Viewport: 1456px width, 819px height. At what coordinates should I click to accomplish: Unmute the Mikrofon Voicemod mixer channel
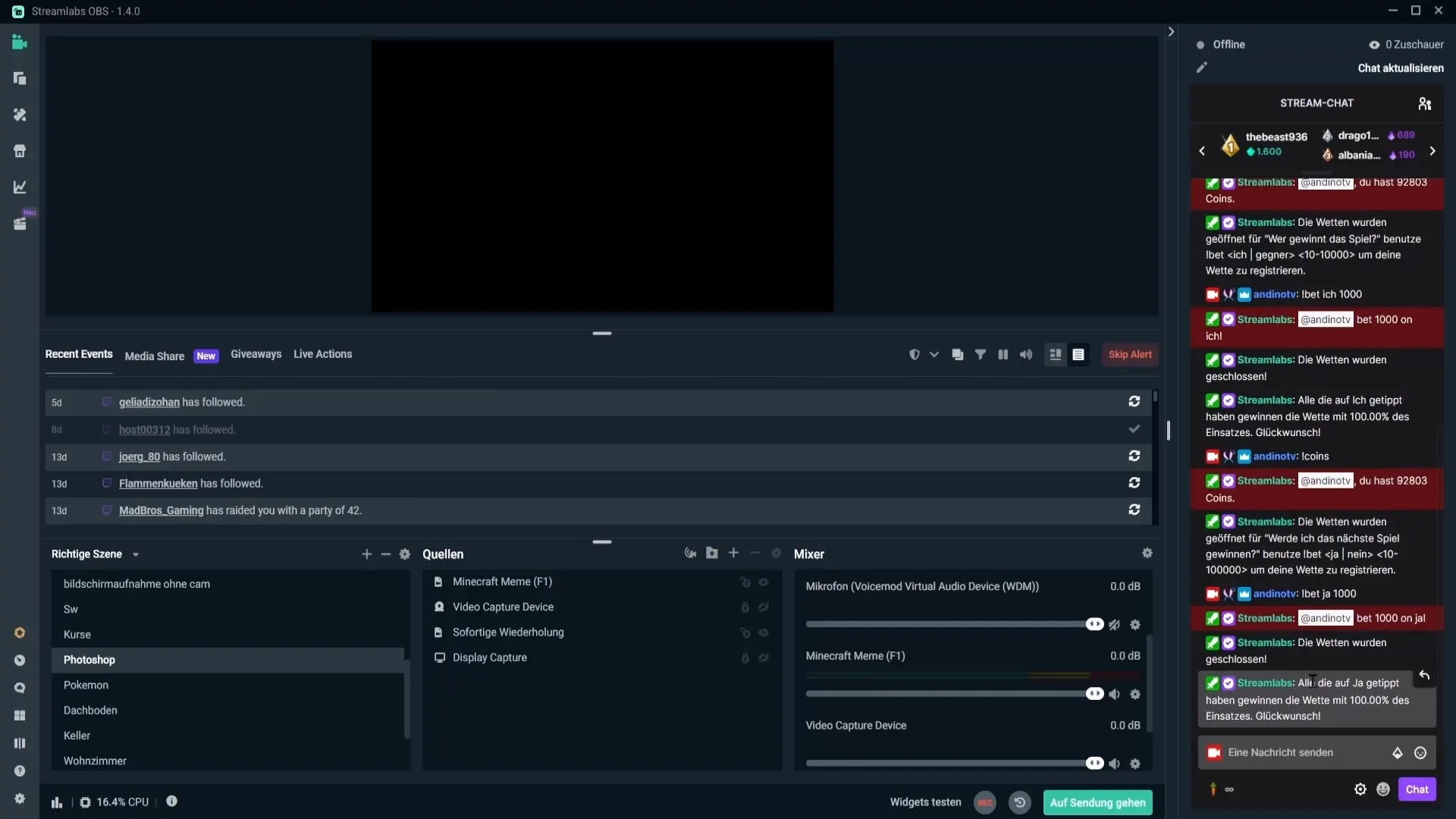[x=1115, y=625]
